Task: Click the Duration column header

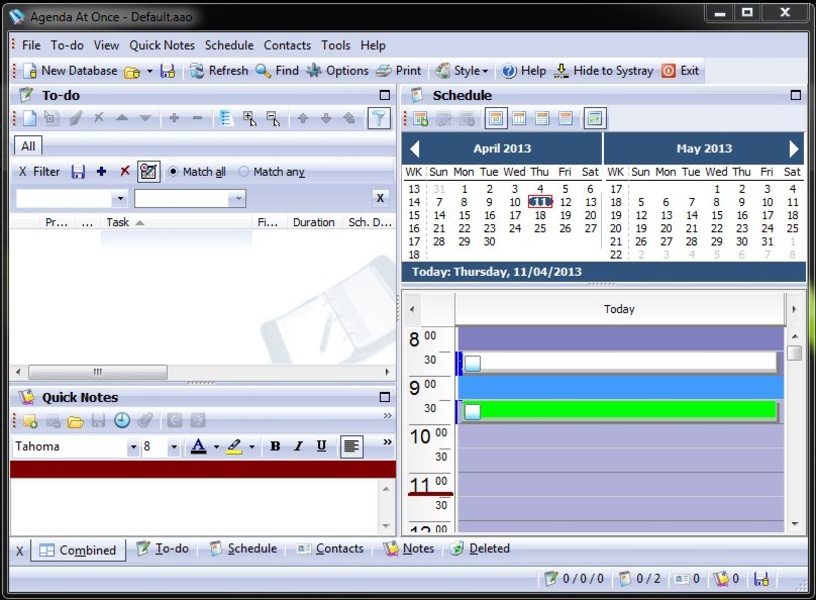Action: 313,222
